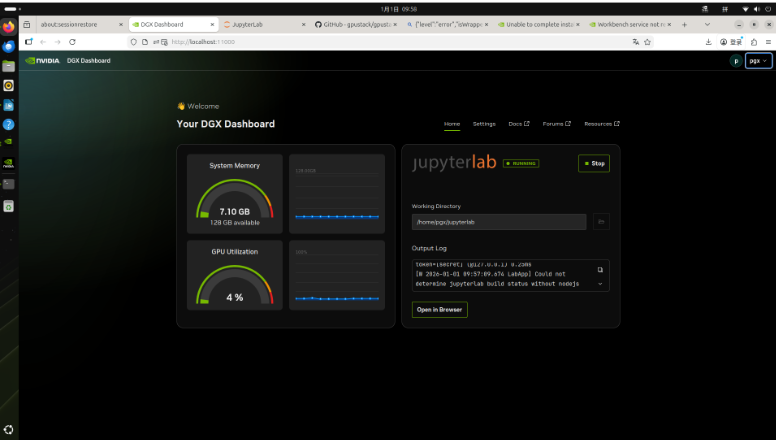Switch to the Settings tab
The height and width of the screenshot is (440, 776).
484,124
